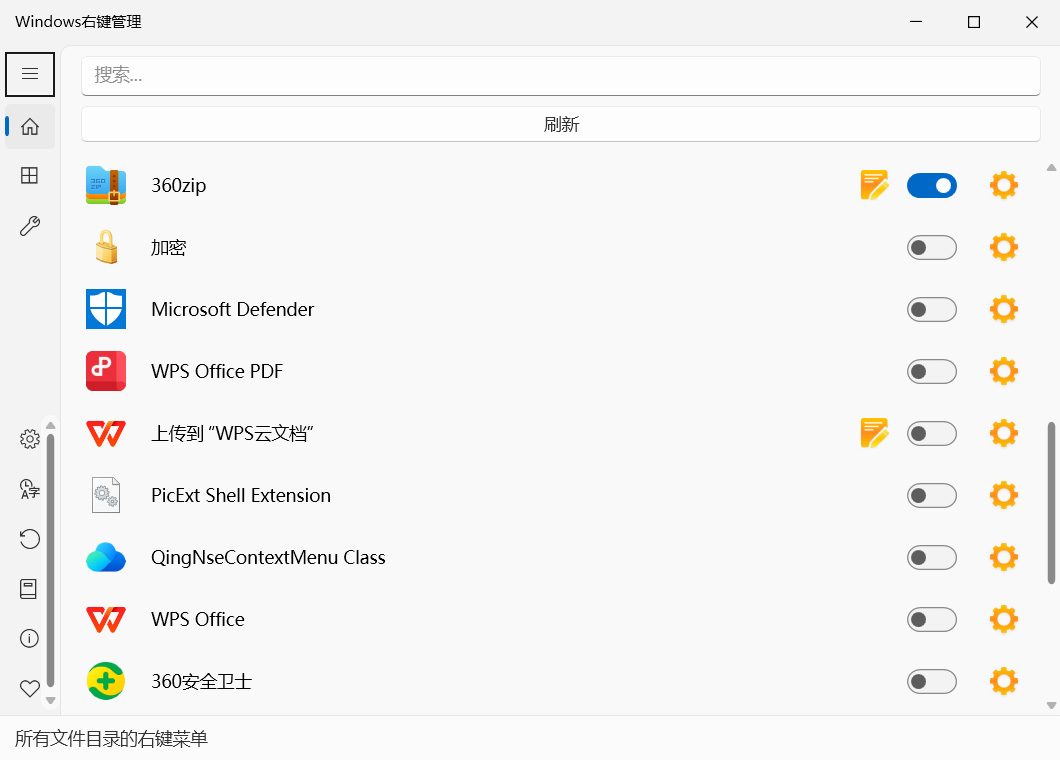Open settings gear in left sidebar
Viewport: 1060px width, 760px height.
tap(30, 439)
